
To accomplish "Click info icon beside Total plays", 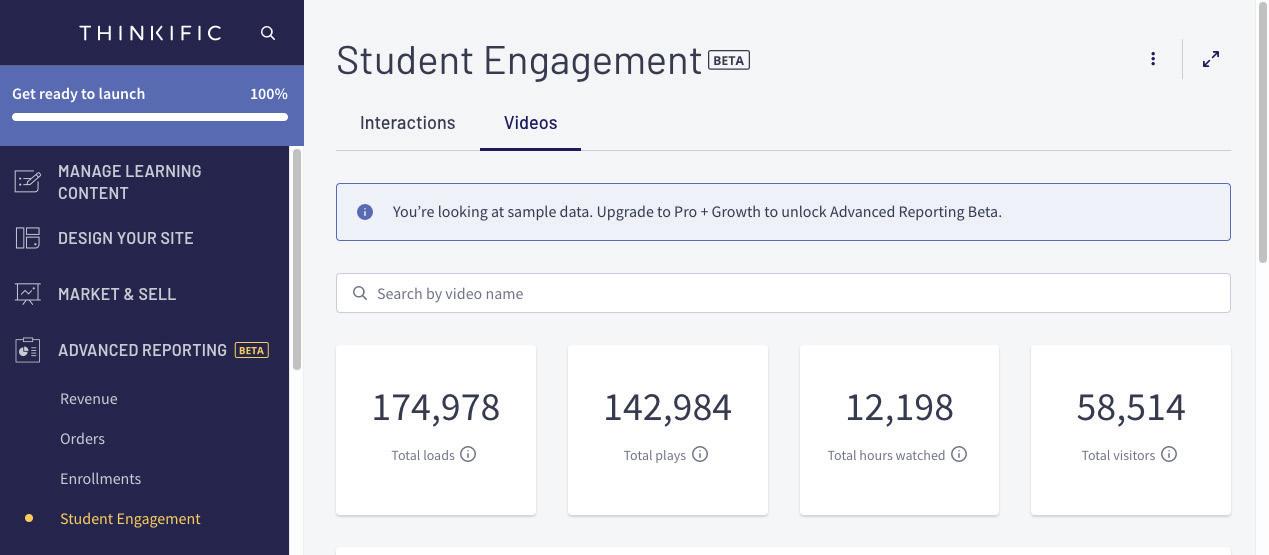I will click(x=700, y=454).
